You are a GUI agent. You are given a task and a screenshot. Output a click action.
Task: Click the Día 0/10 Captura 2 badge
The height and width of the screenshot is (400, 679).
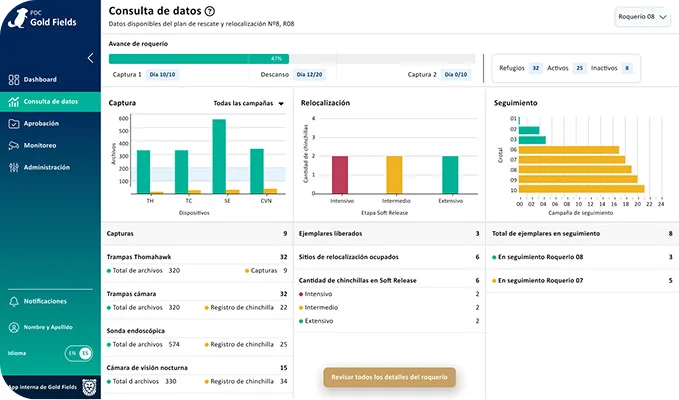tap(456, 74)
